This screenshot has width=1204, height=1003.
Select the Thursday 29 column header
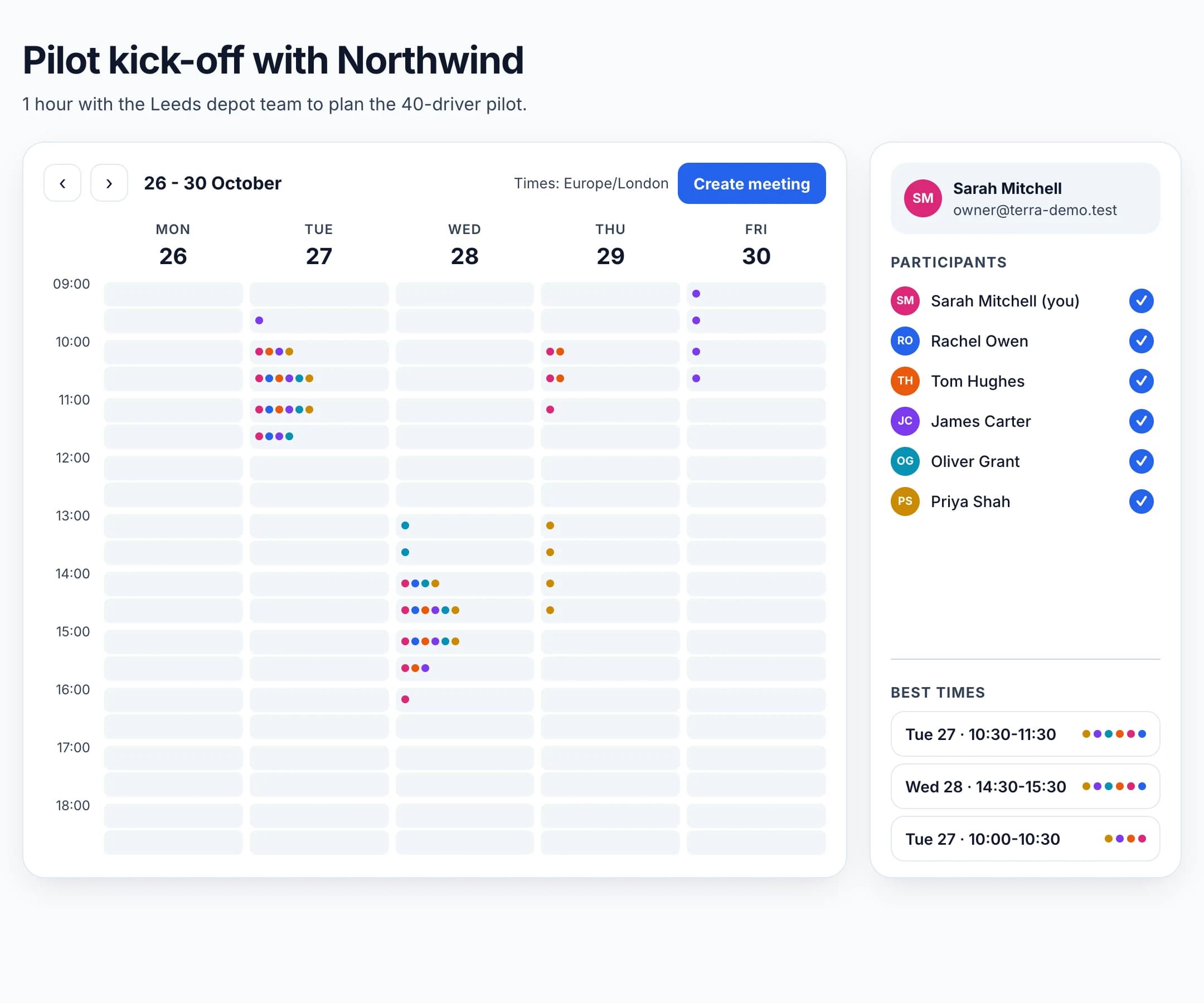pos(610,245)
